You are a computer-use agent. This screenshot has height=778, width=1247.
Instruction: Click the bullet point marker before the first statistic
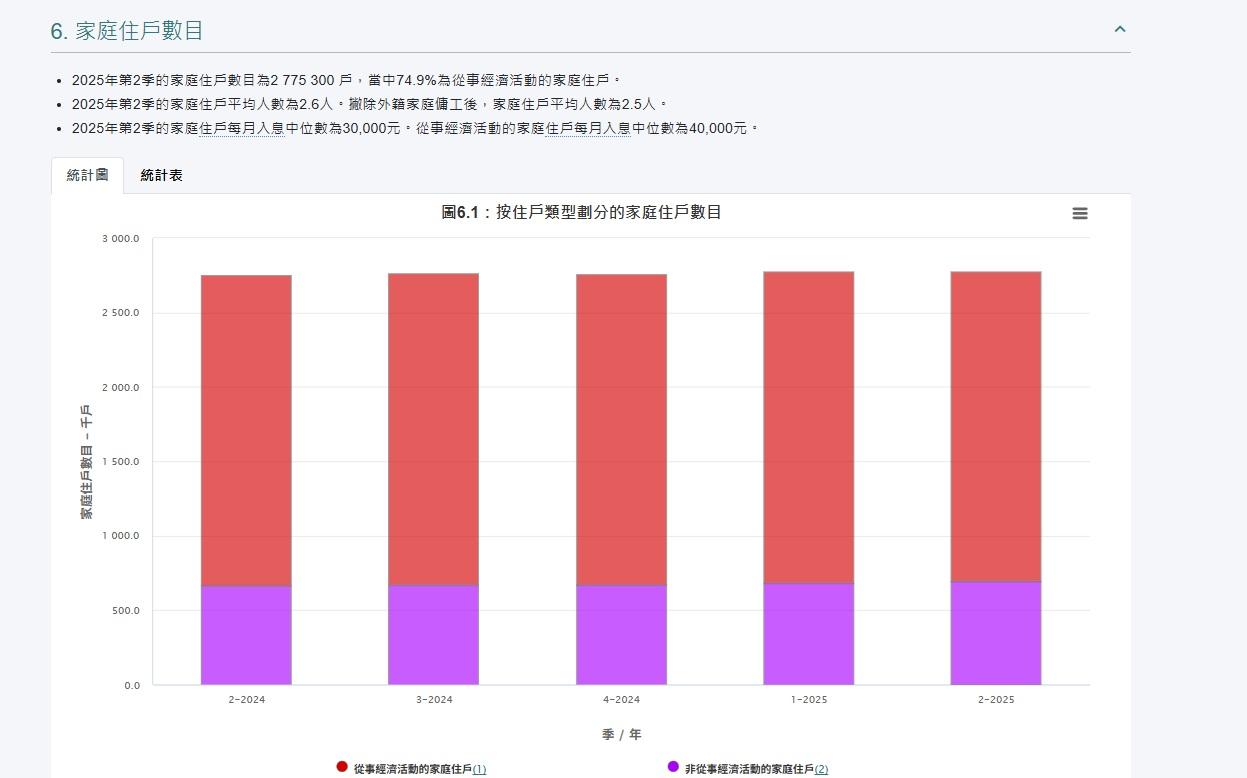click(60, 82)
